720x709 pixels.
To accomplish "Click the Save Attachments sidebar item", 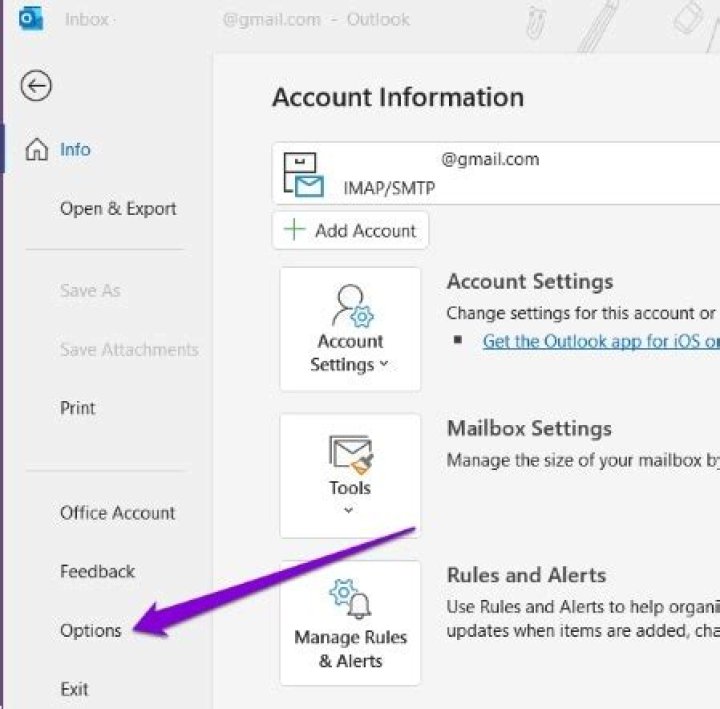I will (x=129, y=350).
